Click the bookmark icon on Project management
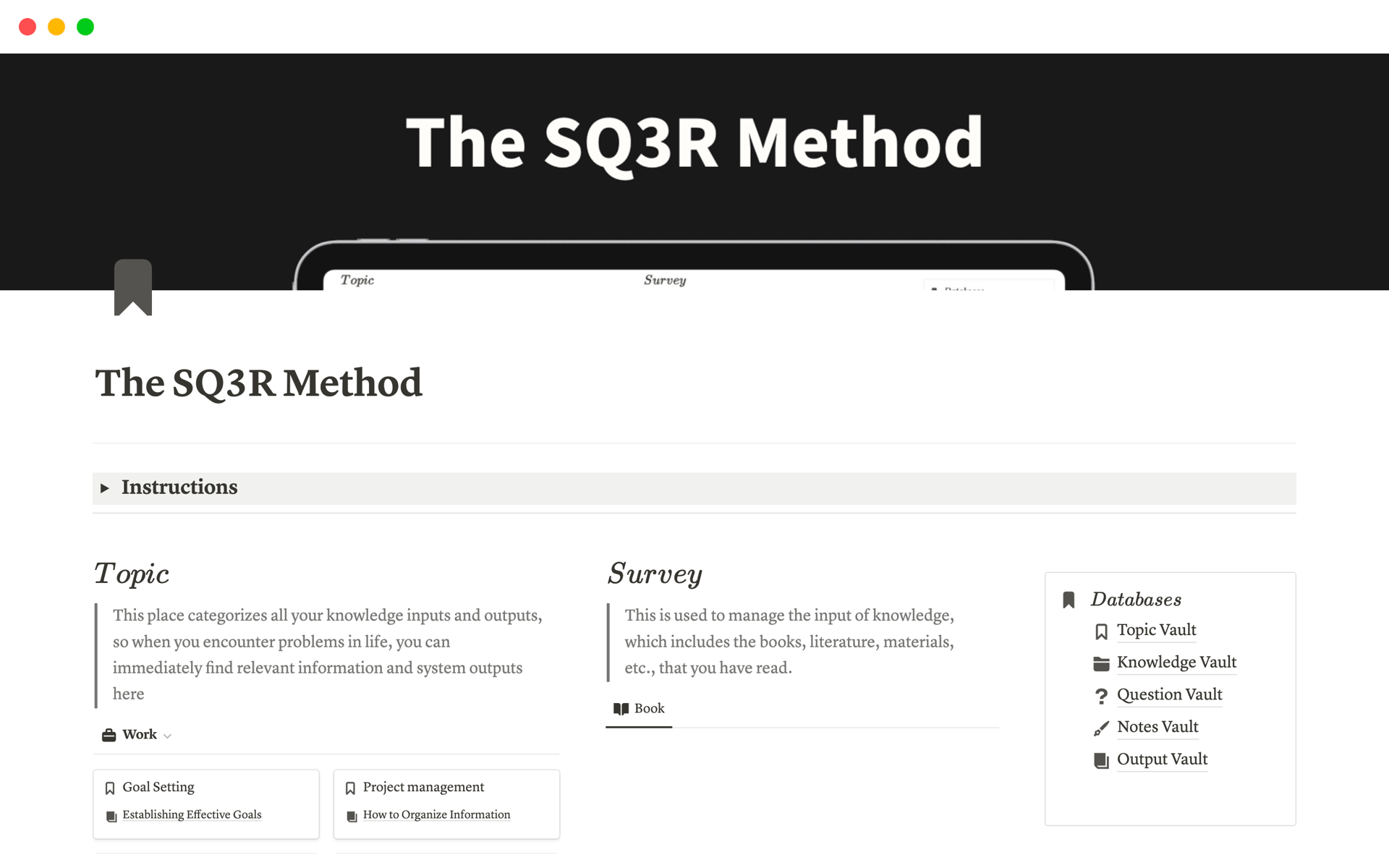 pyautogui.click(x=351, y=787)
